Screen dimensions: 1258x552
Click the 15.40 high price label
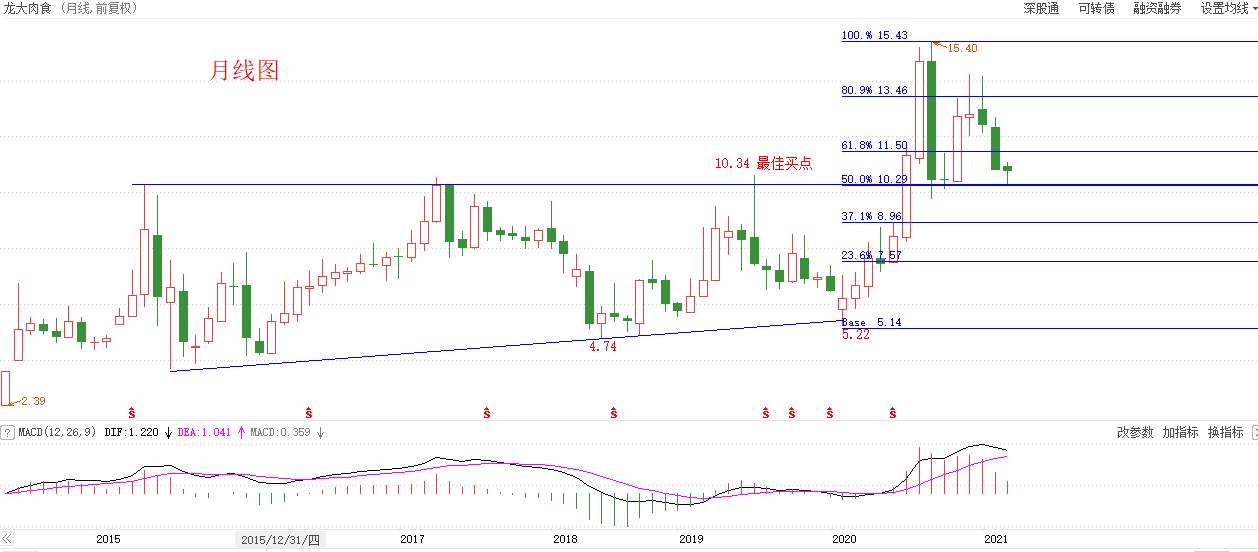click(x=962, y=48)
